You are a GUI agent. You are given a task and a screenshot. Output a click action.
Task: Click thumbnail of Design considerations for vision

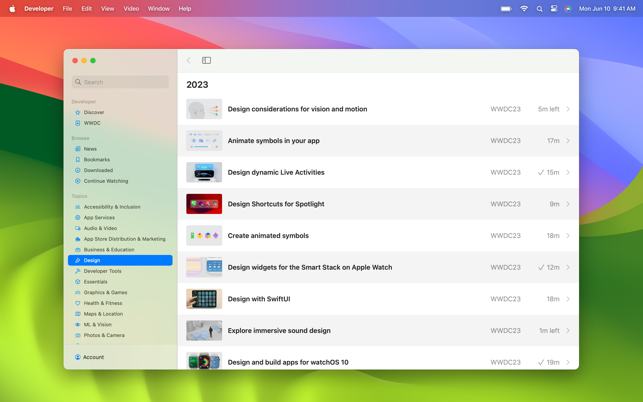point(204,109)
